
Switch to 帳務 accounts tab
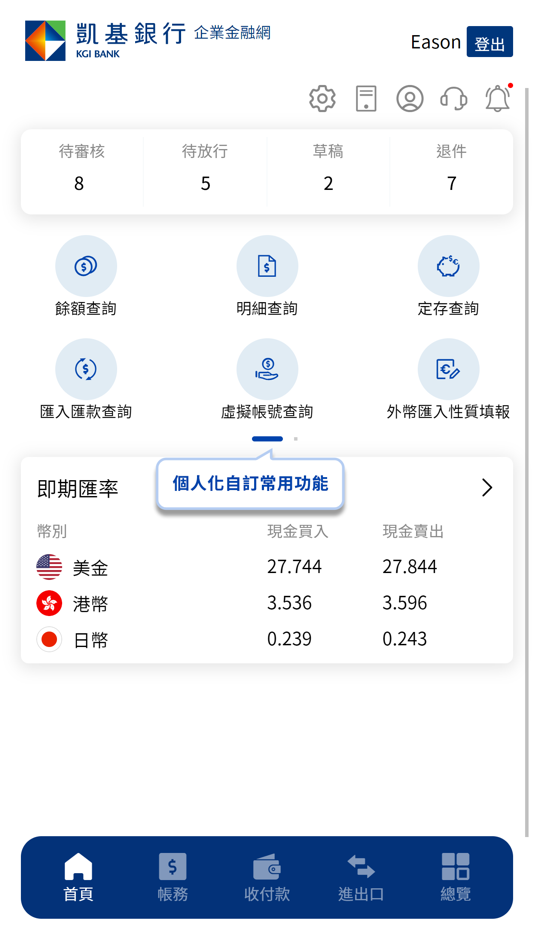coord(173,877)
